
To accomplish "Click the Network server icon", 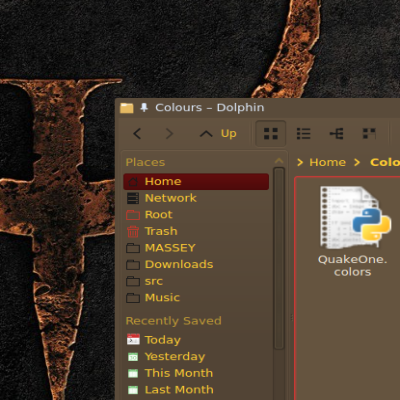I will [133, 198].
